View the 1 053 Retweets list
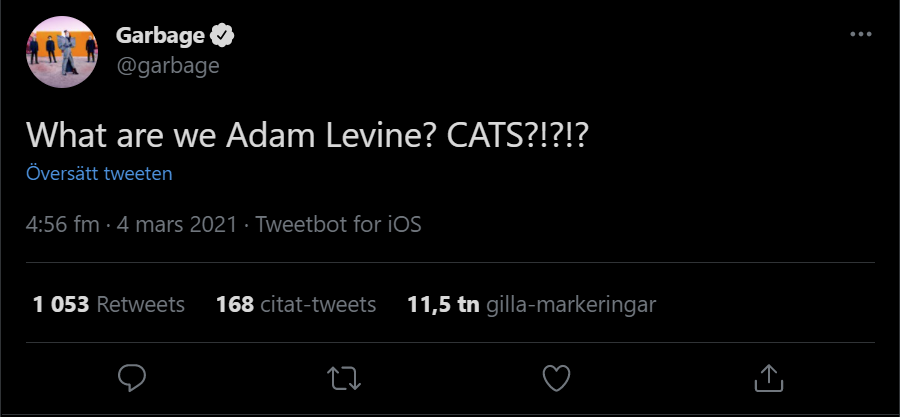This screenshot has width=900, height=417. [x=109, y=304]
